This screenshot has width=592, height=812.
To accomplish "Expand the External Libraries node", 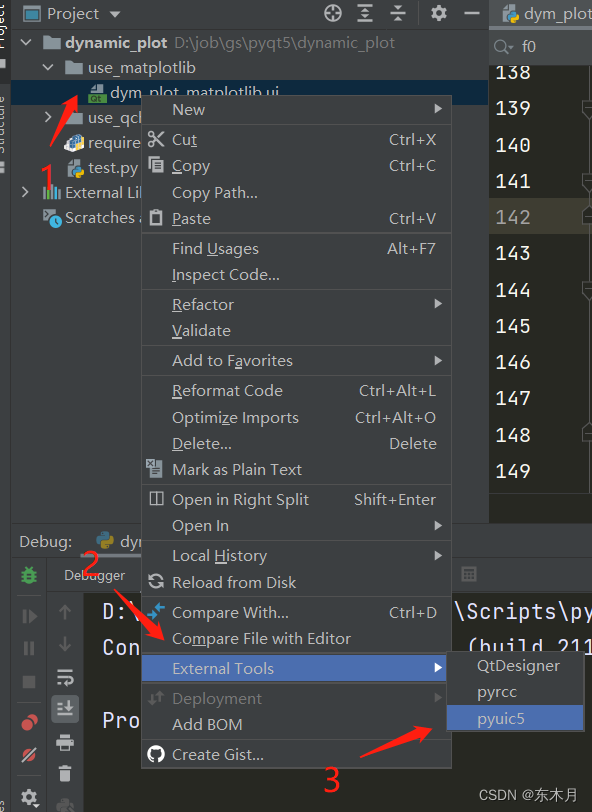I will click(25, 193).
